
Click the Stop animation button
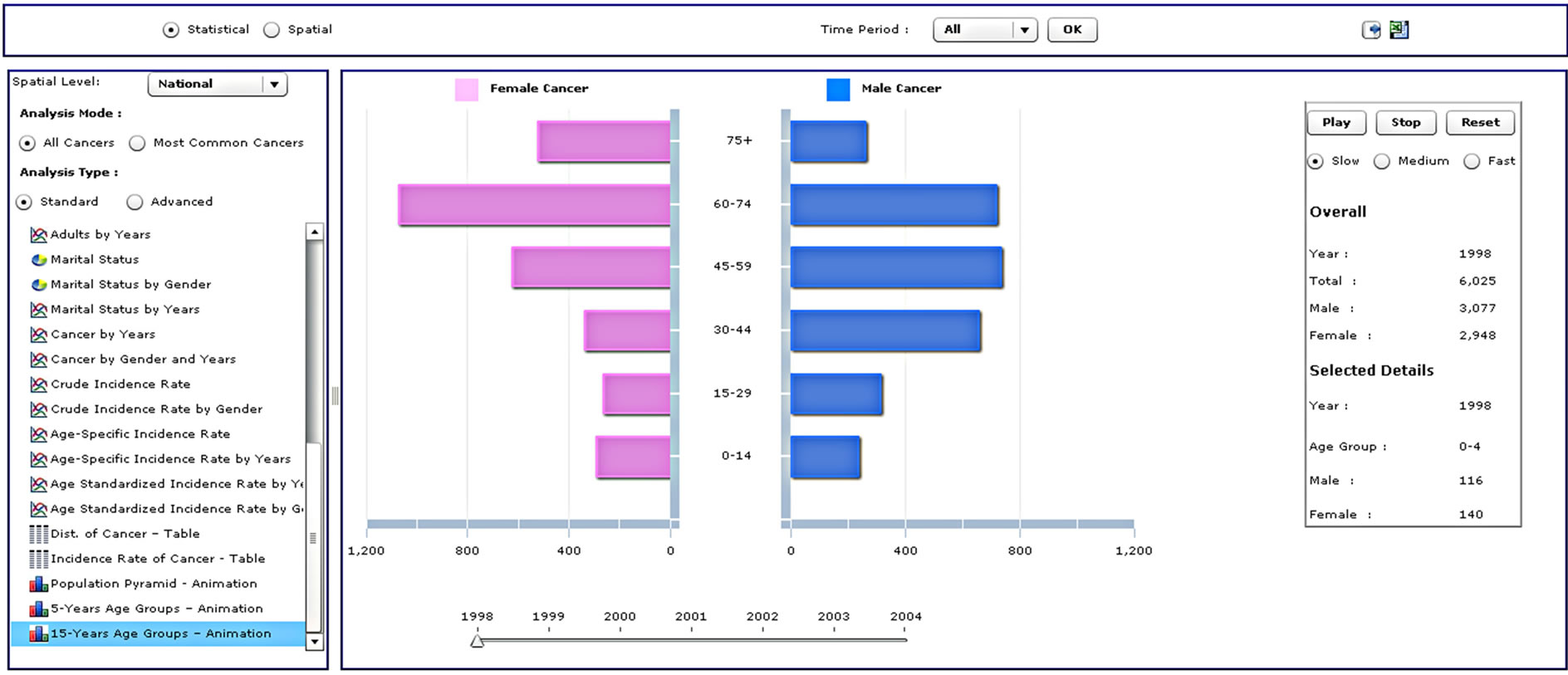tap(1406, 123)
